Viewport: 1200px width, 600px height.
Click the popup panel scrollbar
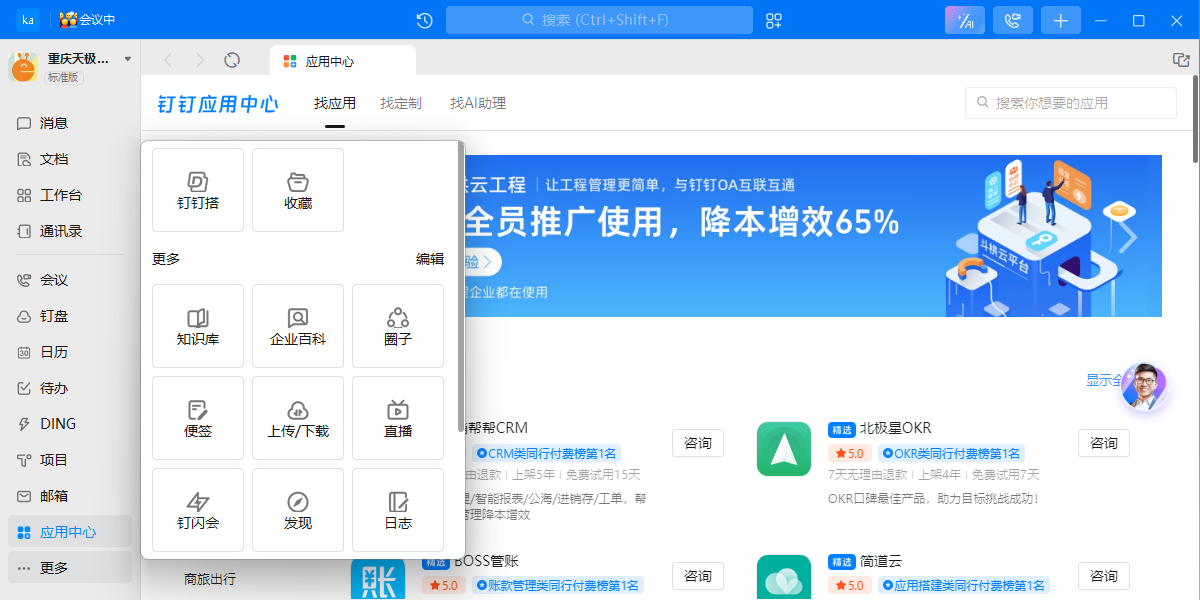461,288
